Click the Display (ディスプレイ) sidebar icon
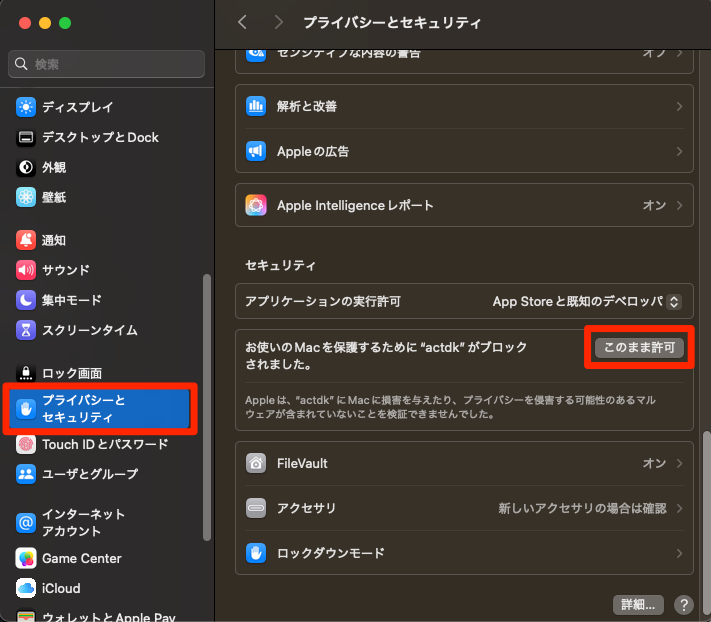This screenshot has width=711, height=622. click(x=26, y=107)
